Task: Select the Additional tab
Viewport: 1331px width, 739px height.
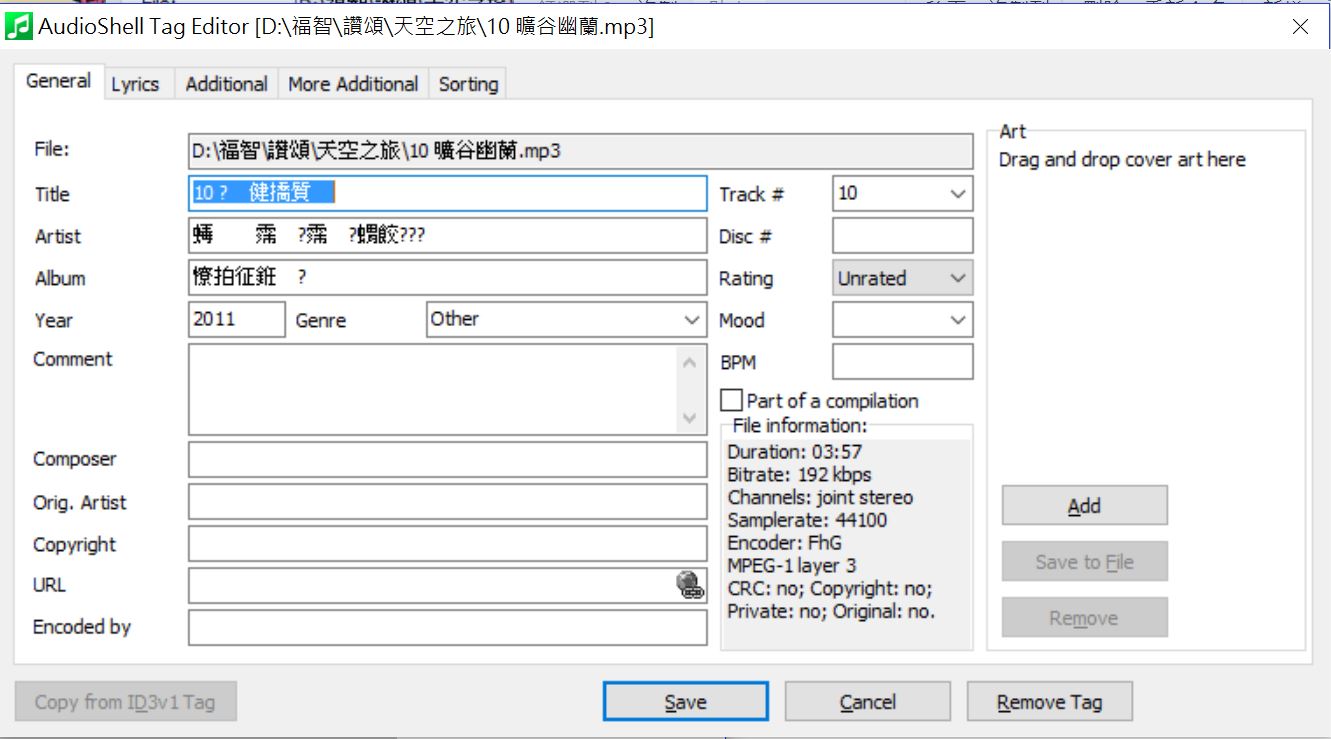Action: click(x=226, y=84)
